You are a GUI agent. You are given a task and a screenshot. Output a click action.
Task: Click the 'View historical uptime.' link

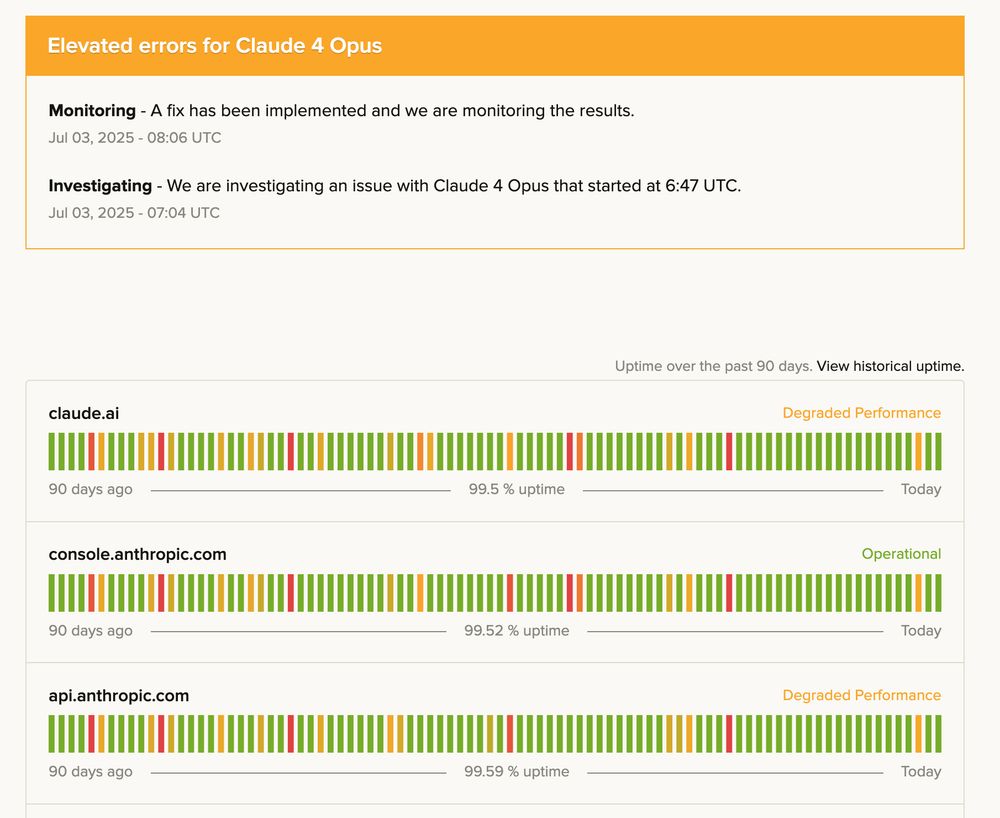click(890, 366)
